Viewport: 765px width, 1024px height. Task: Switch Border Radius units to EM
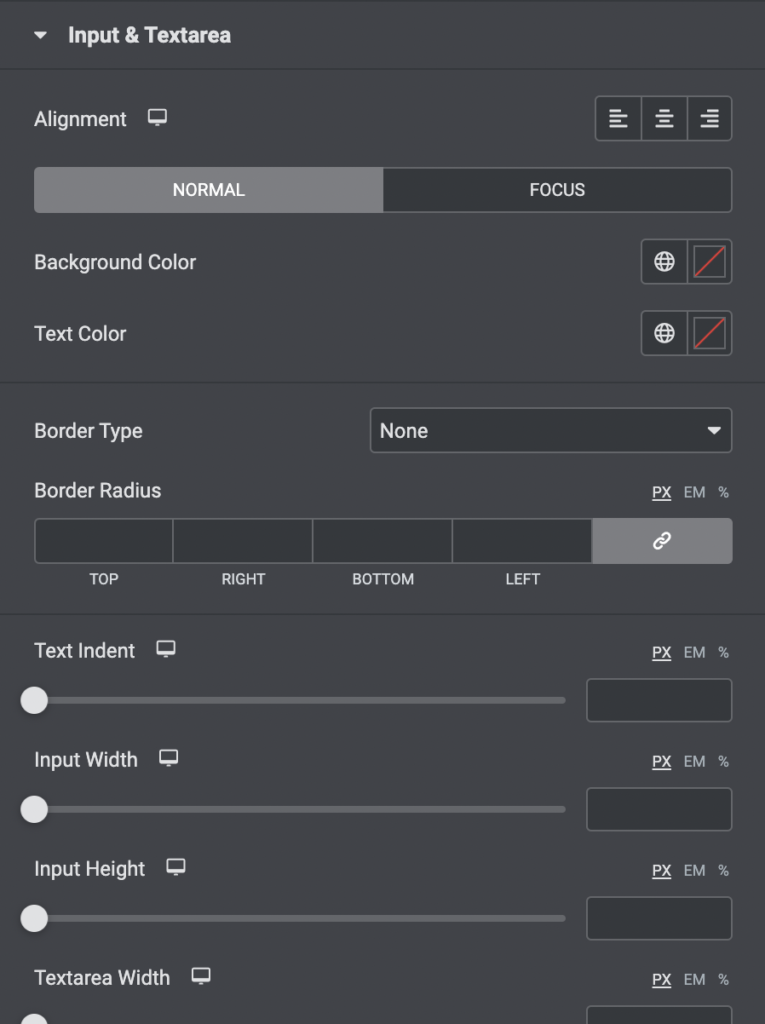tap(693, 492)
